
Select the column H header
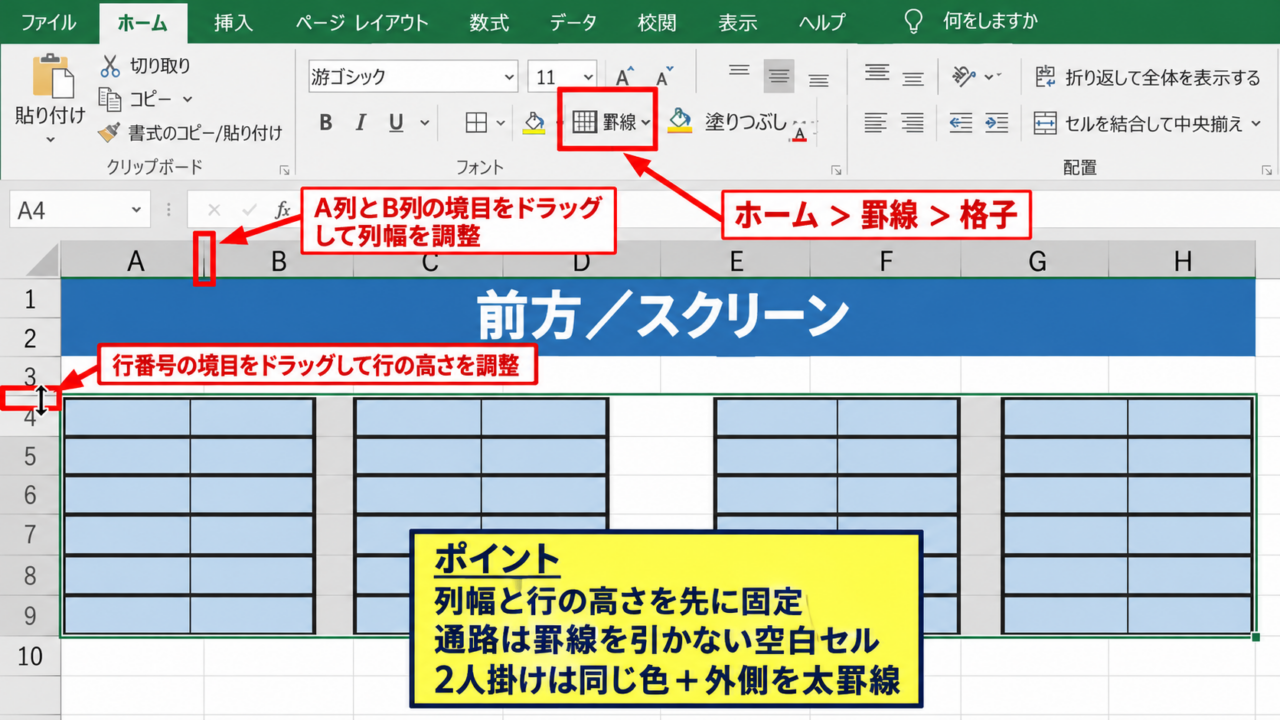click(1183, 262)
